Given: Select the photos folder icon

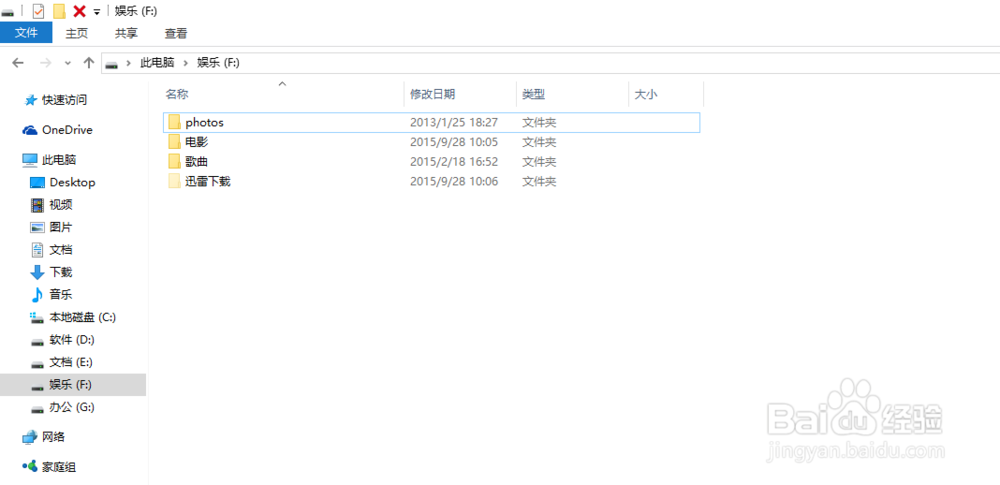Looking at the screenshot, I should (x=174, y=122).
